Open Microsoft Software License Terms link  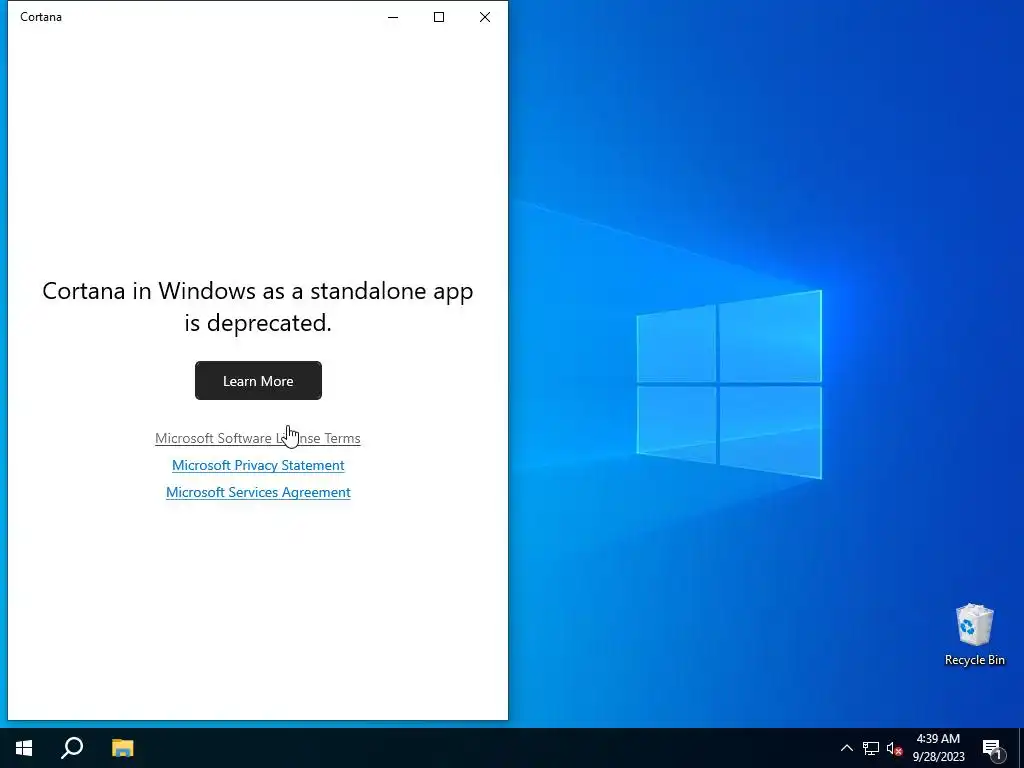pyautogui.click(x=257, y=438)
